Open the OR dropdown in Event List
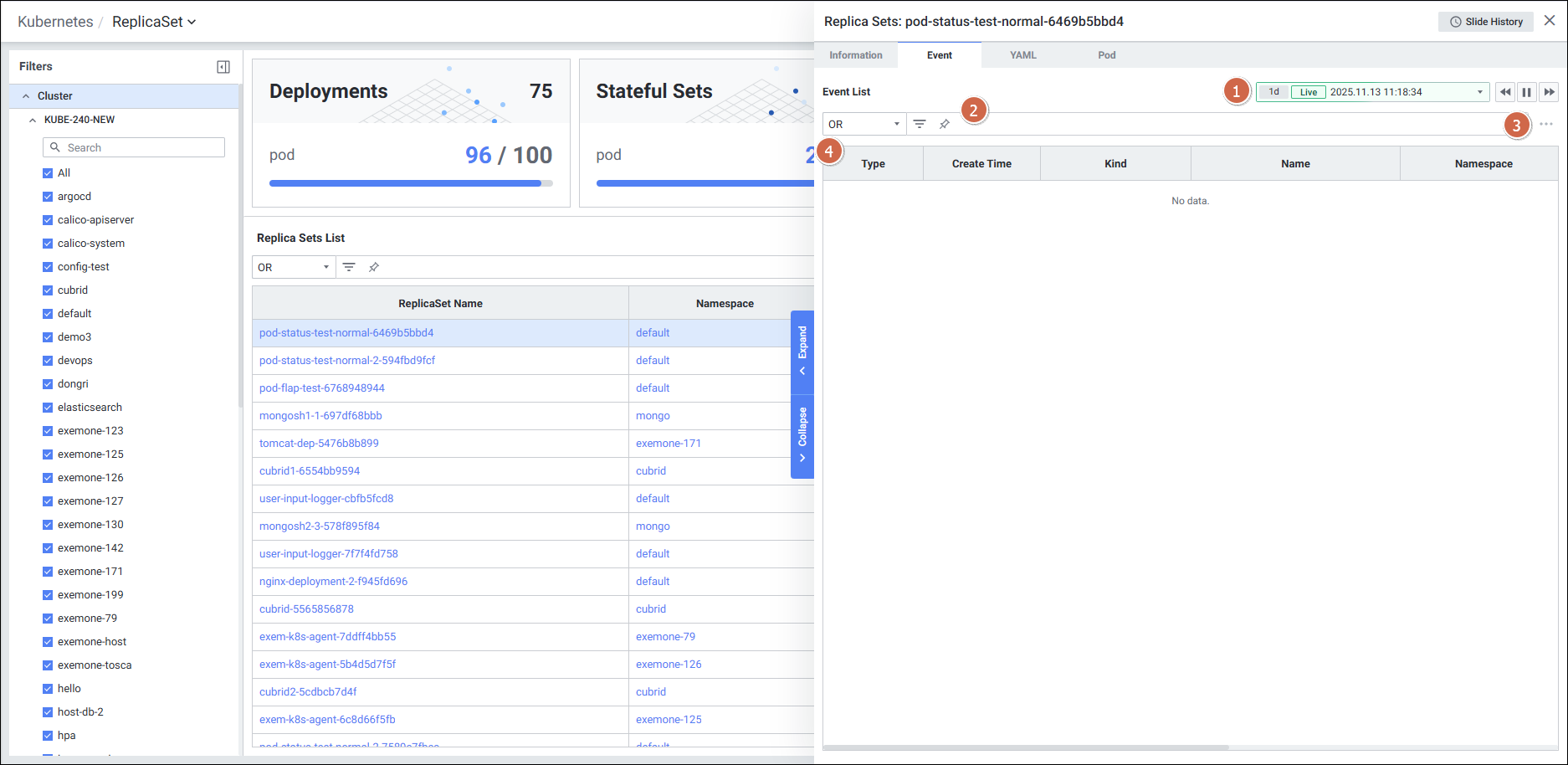This screenshot has width=1568, height=765. coord(863,124)
